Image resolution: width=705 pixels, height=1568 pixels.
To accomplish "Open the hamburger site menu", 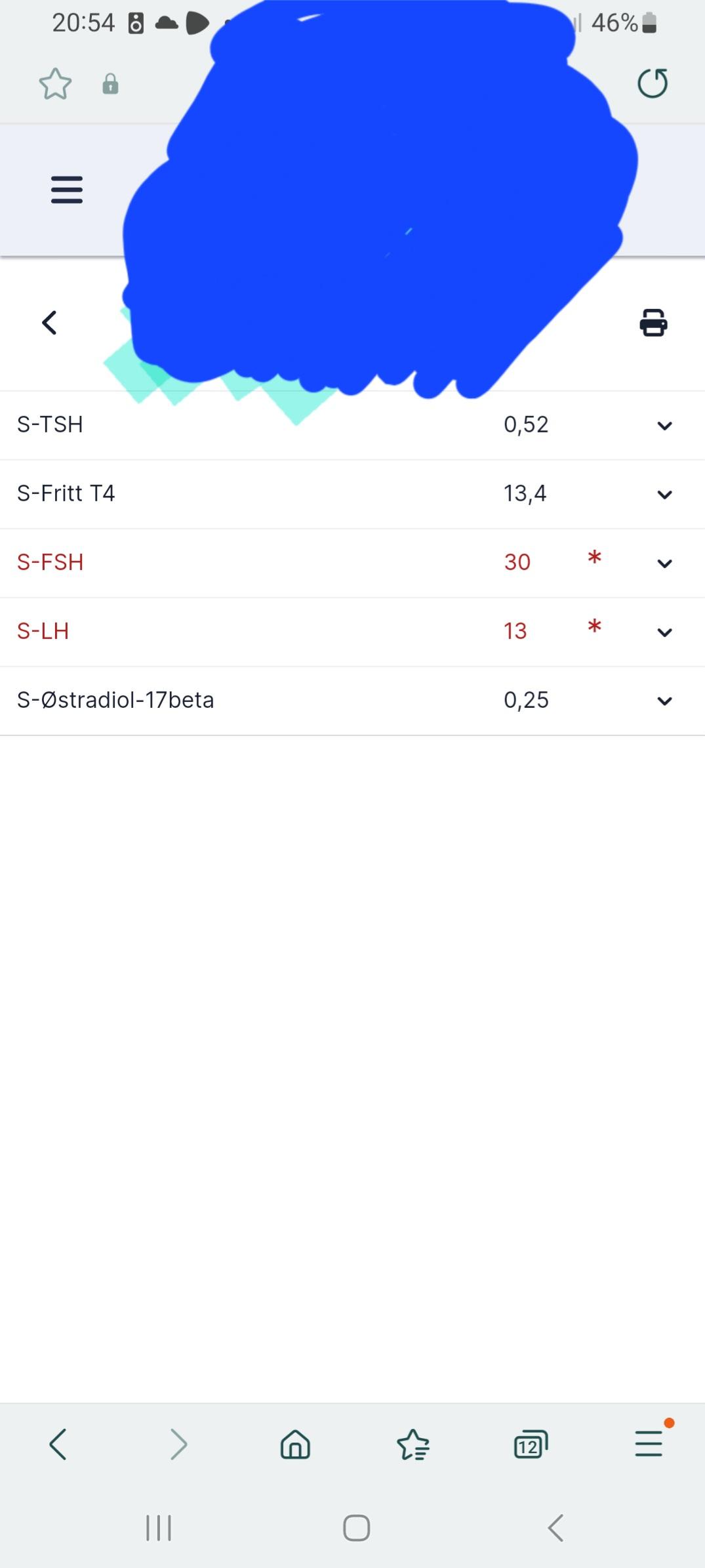I will pyautogui.click(x=67, y=190).
